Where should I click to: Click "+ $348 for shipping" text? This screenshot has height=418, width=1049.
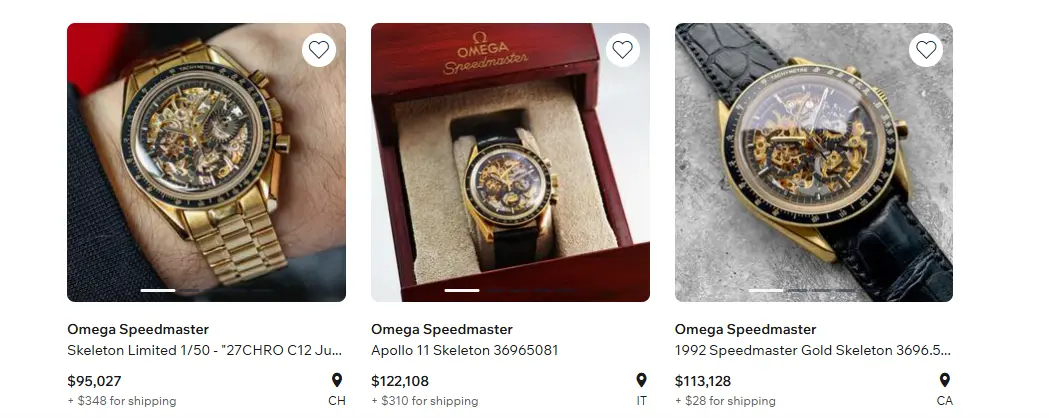point(121,402)
